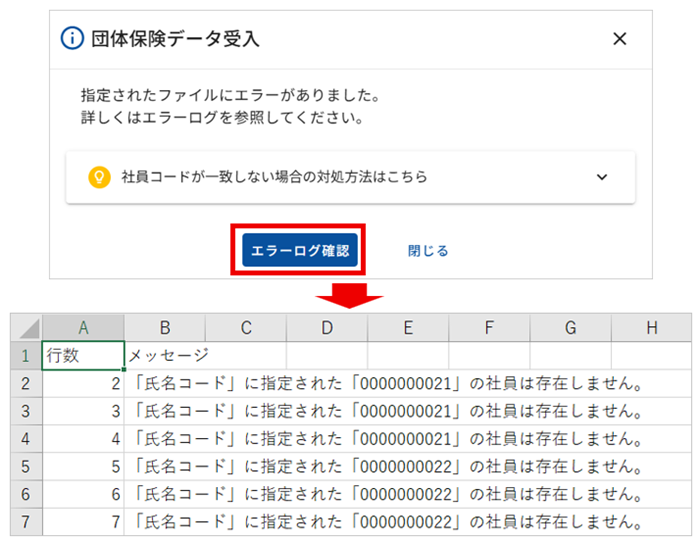The image size is (700, 543).
Task: Click the blue info icon in dialog title
Action: point(72,38)
